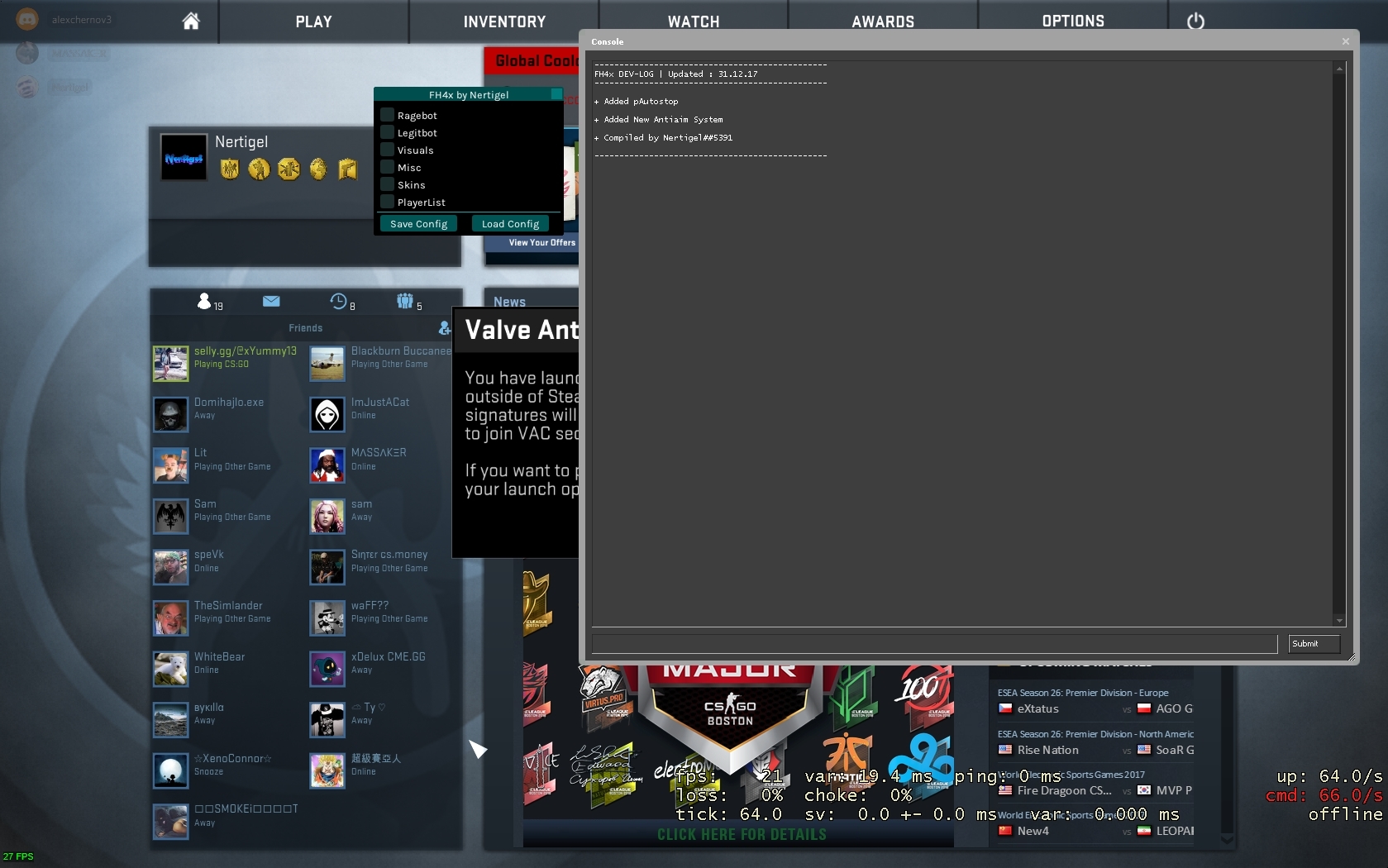Go to the Home icon in top navigation
This screenshot has height=868, width=1388.
coord(191,21)
